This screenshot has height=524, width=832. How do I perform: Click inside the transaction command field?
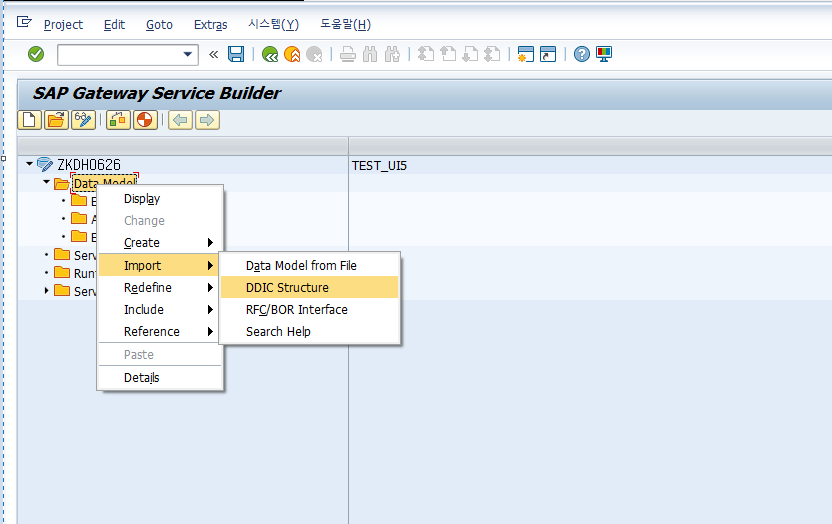click(x=120, y=55)
